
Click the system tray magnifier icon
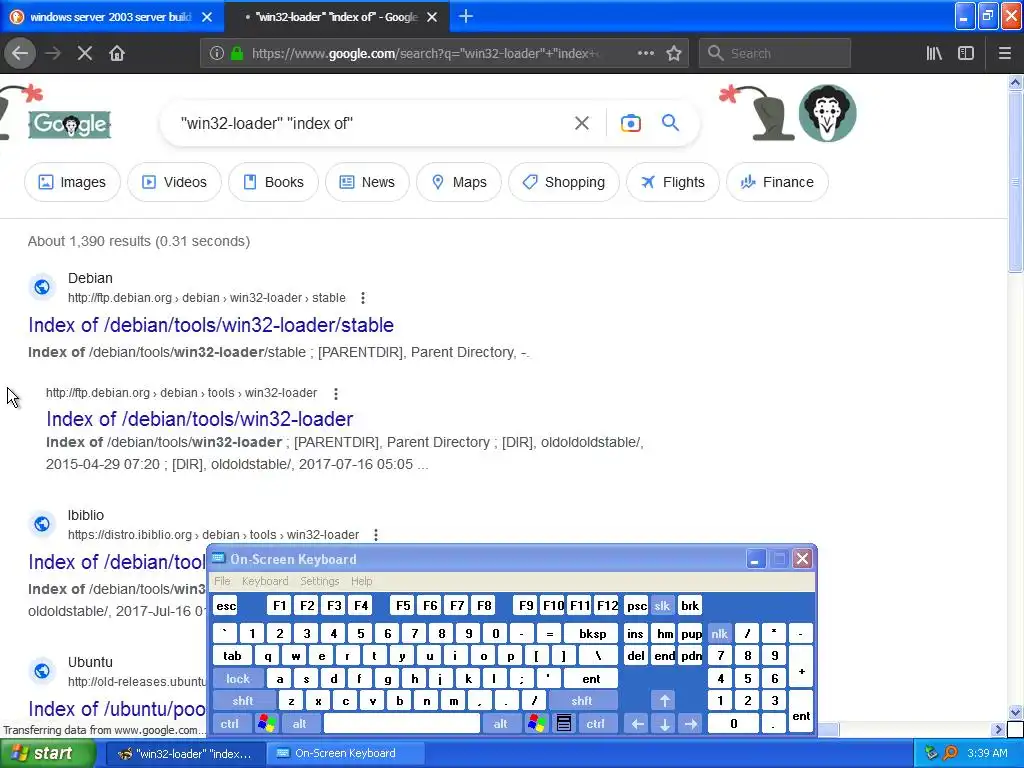coord(950,753)
